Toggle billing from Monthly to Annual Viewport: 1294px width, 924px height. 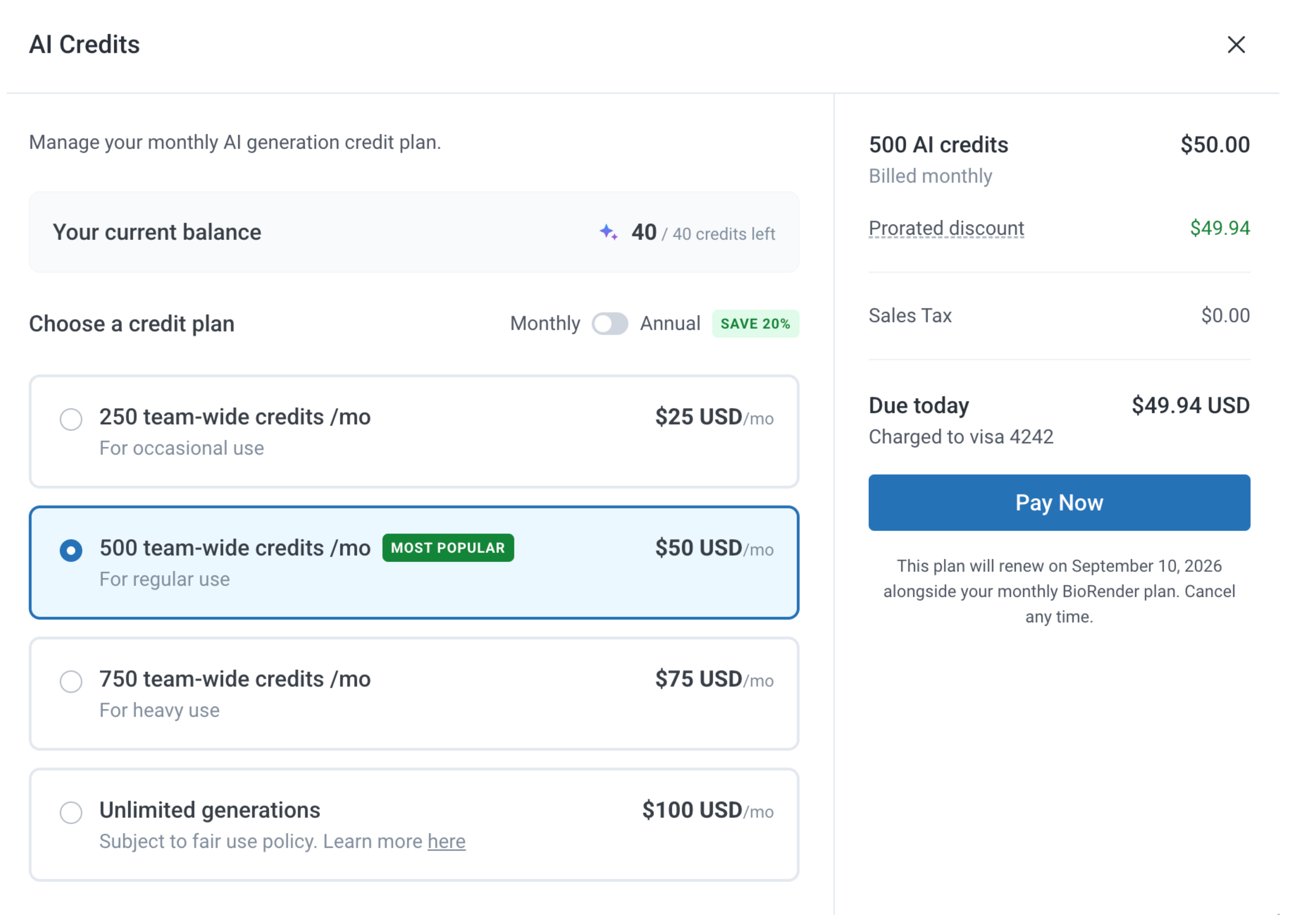[x=610, y=324]
